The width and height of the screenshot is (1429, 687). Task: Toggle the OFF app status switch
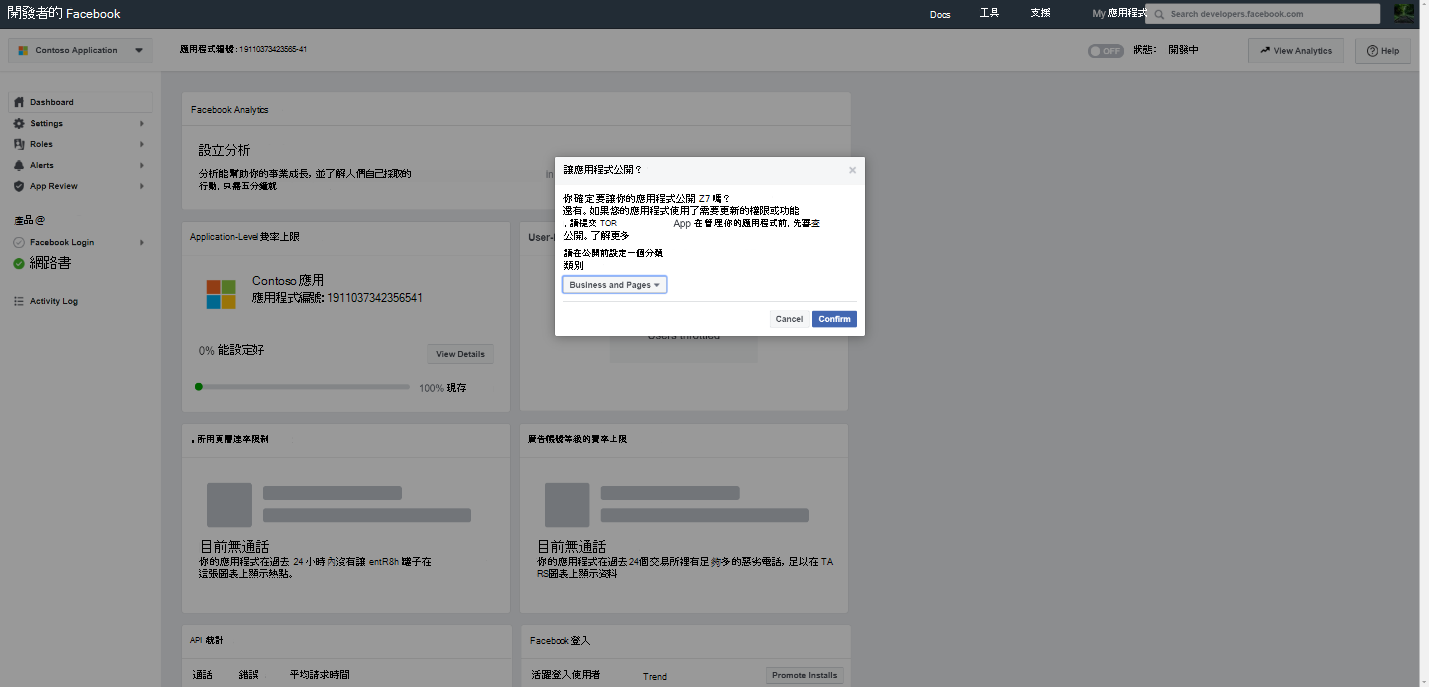pyautogui.click(x=1106, y=50)
